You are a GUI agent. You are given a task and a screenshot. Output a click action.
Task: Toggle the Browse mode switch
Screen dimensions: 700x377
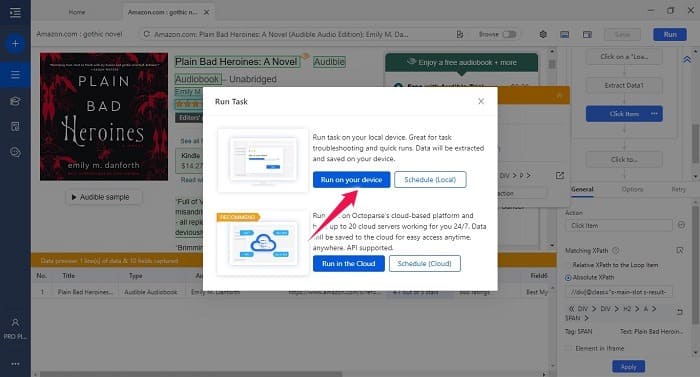(509, 34)
